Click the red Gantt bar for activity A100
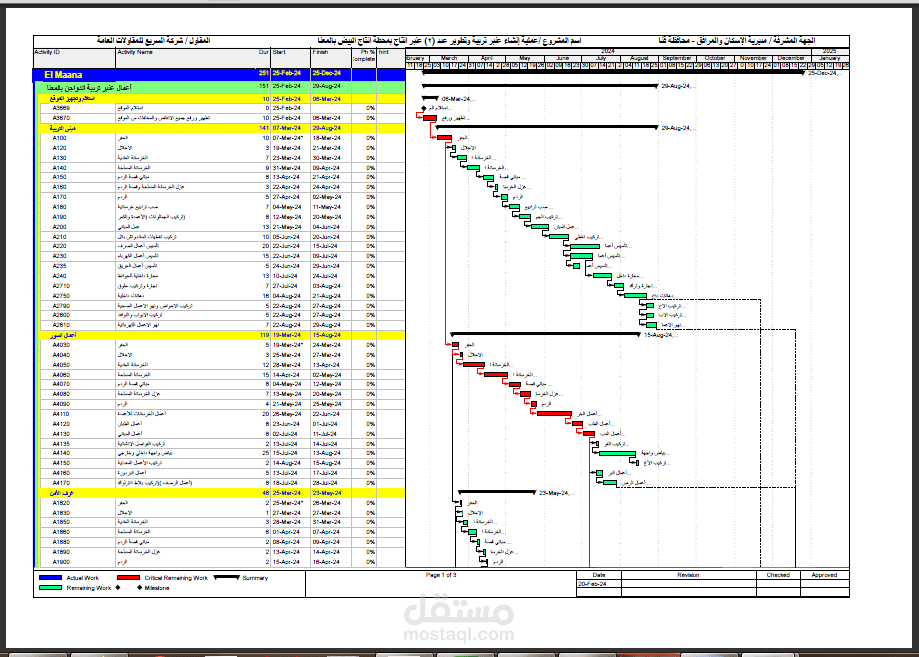Image resolution: width=919 pixels, height=657 pixels. pos(444,138)
